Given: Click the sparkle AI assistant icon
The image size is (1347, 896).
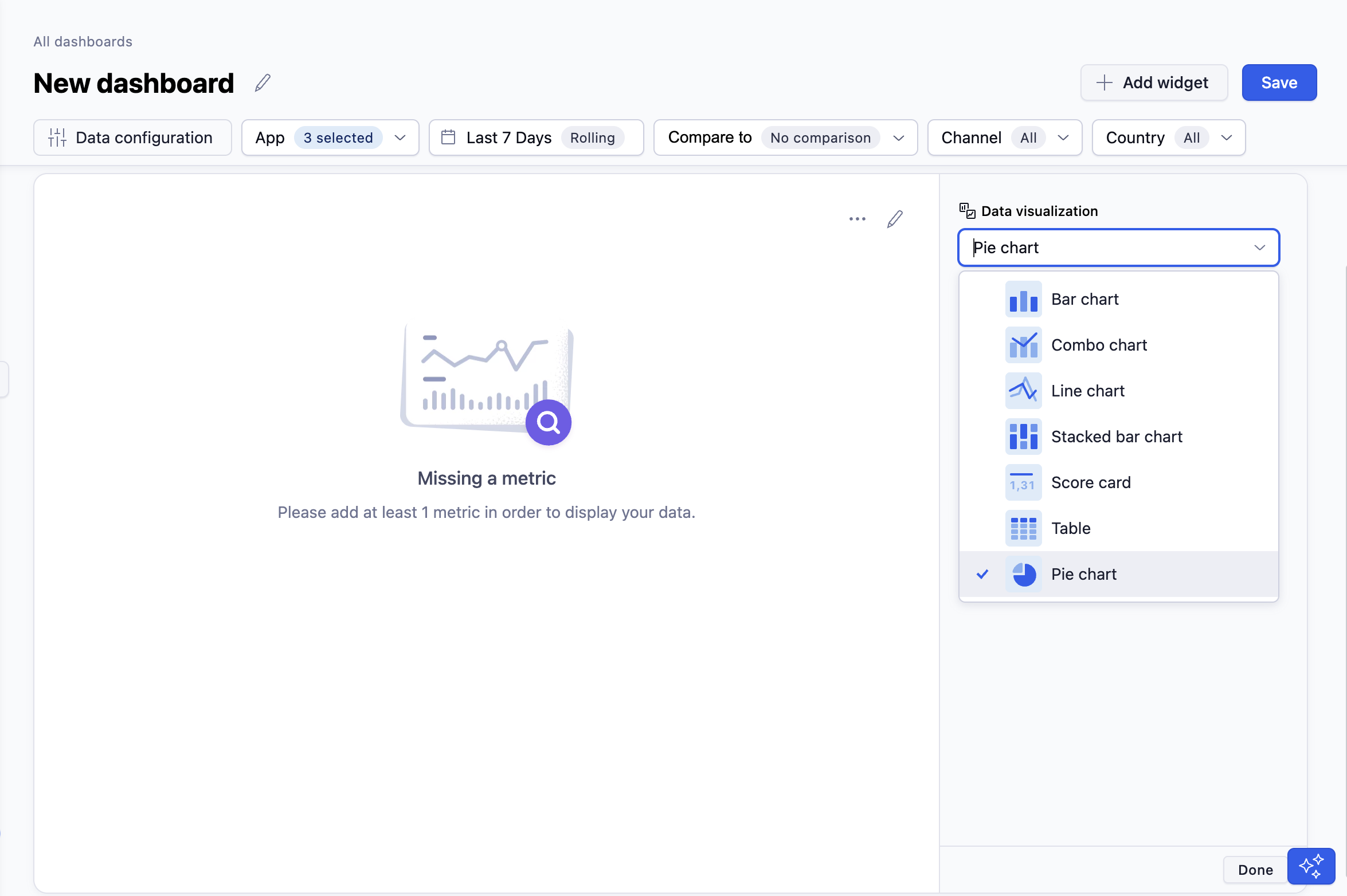Looking at the screenshot, I should [x=1311, y=866].
